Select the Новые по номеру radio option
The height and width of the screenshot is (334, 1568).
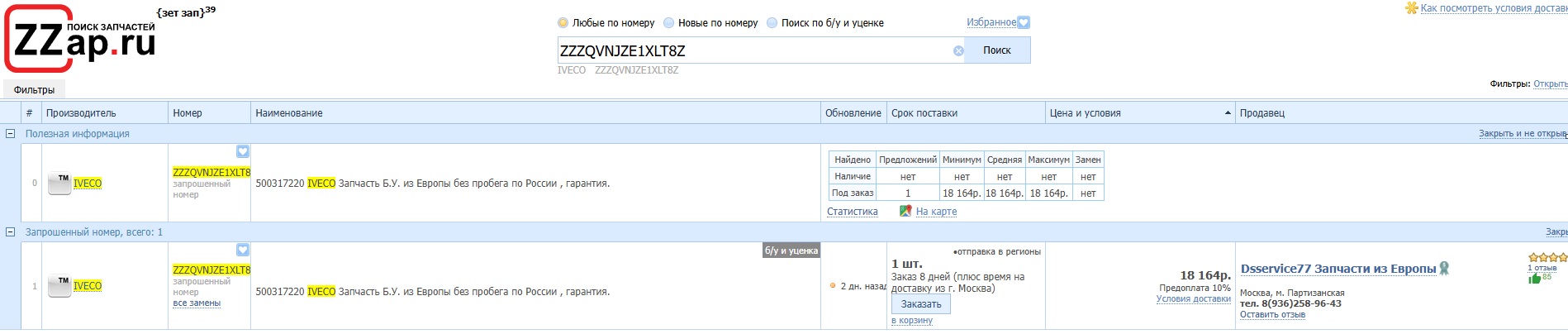point(669,23)
